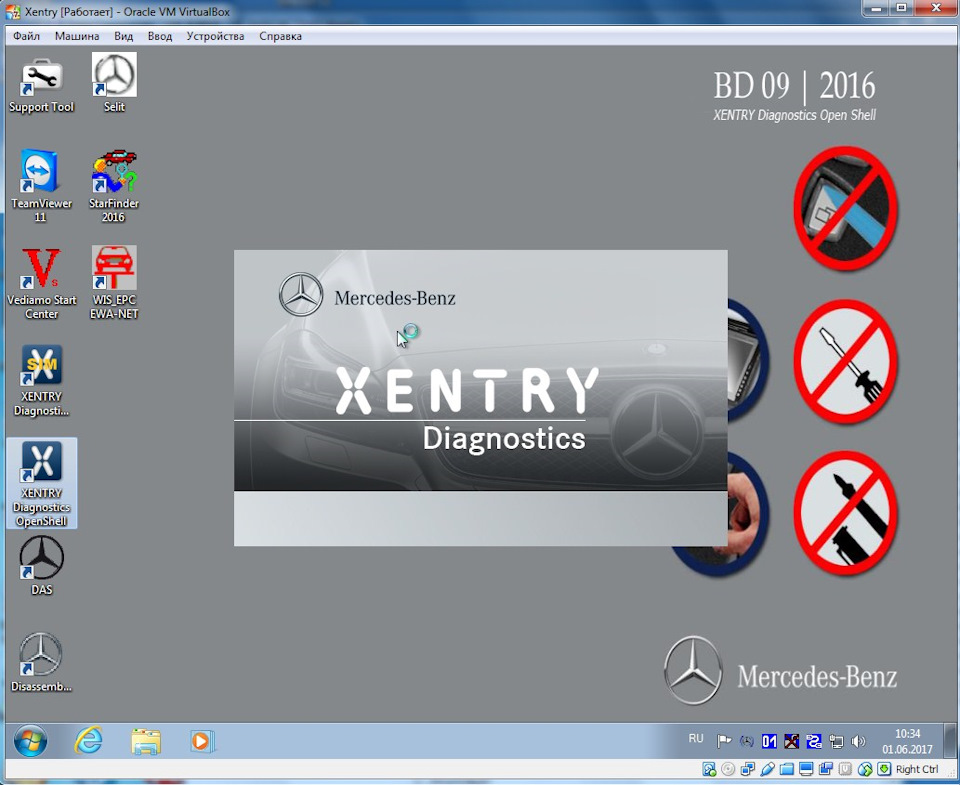This screenshot has height=785, width=960.
Task: Select the DAS desktop icon
Action: [x=41, y=566]
